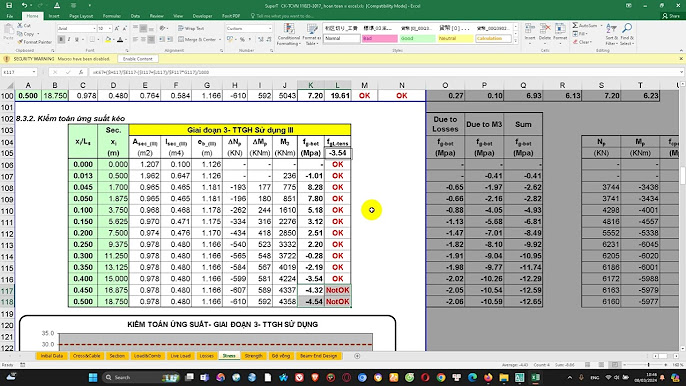Increase font size with the larger A icon
686x386 pixels.
[117, 28]
